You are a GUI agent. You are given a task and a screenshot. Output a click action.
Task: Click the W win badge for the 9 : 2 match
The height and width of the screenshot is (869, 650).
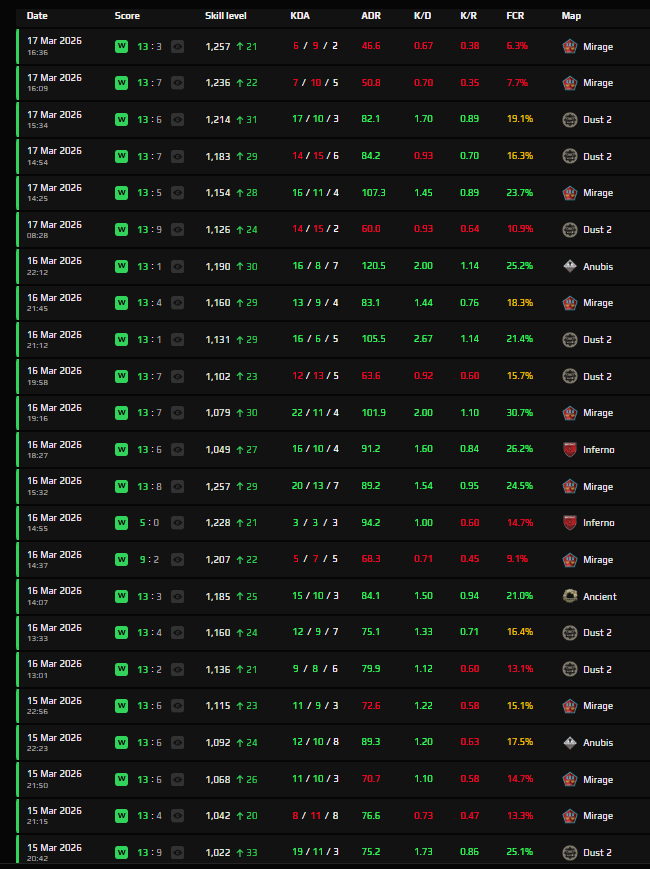[x=121, y=559]
